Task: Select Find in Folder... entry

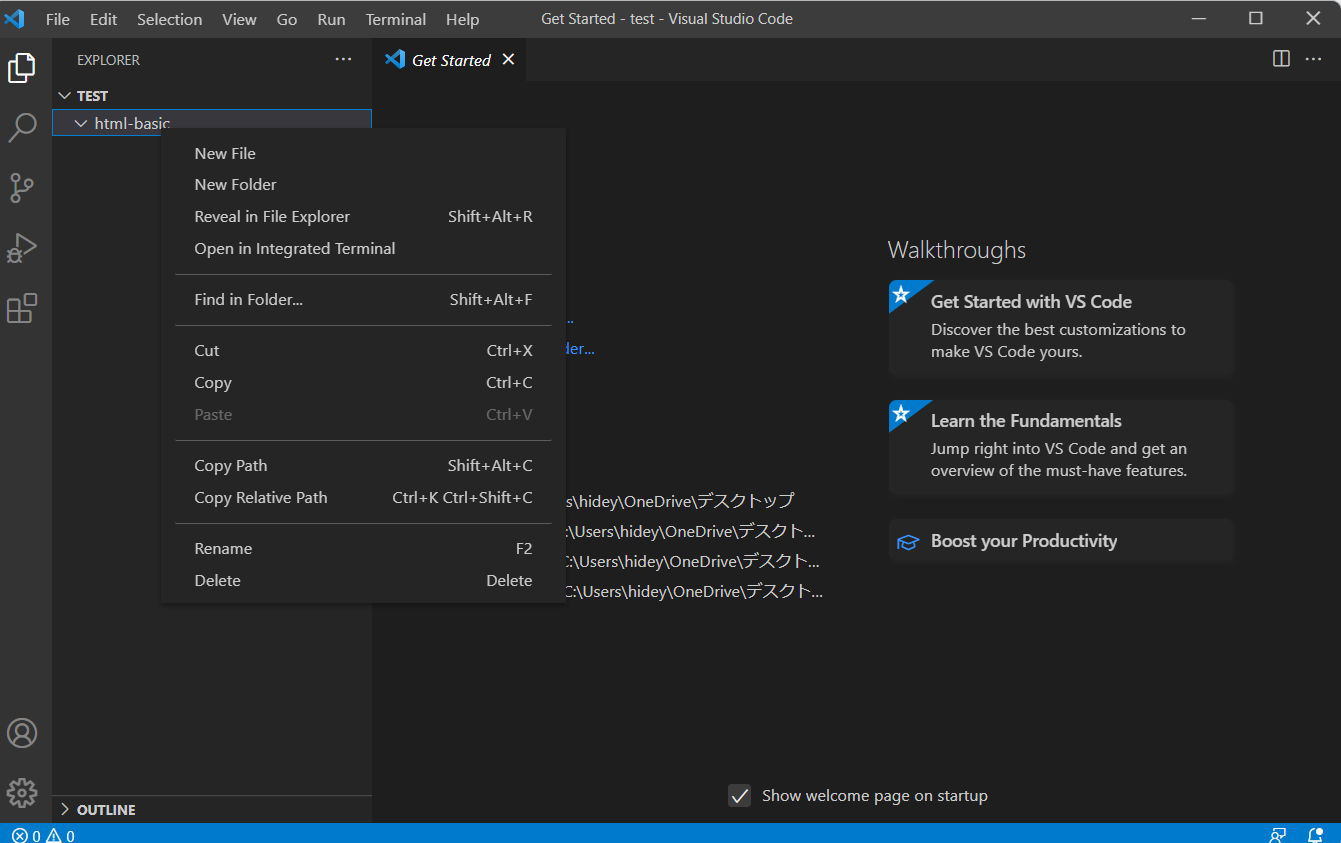Action: (x=363, y=299)
